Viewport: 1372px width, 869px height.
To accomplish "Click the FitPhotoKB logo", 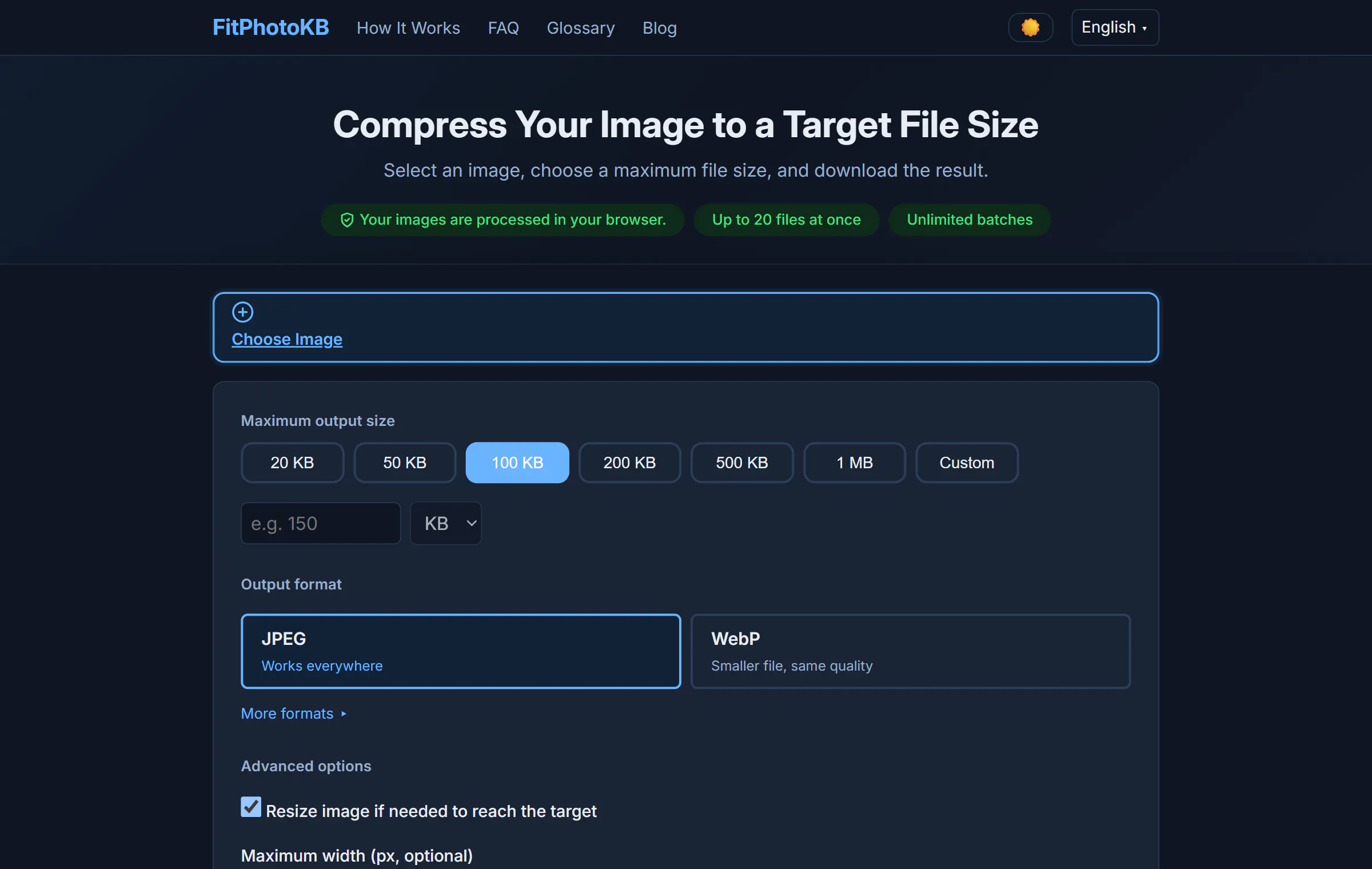I will 271,27.
